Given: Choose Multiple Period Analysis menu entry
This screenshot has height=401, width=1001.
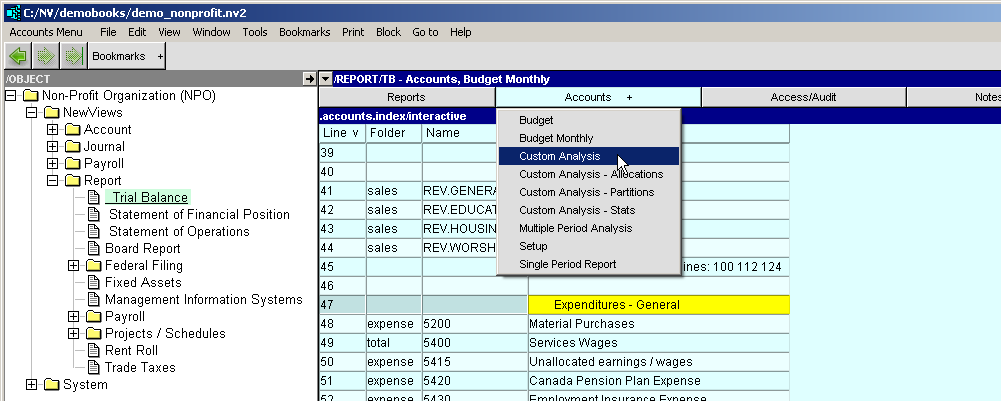Looking at the screenshot, I should (x=575, y=228).
